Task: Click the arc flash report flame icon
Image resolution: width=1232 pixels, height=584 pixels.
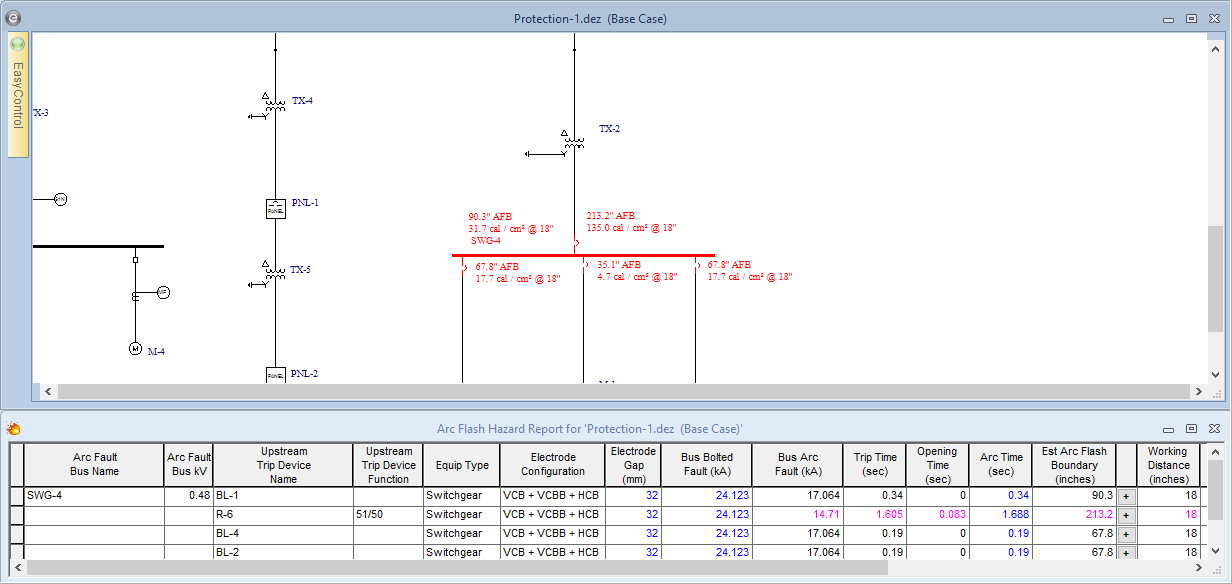Action: click(x=14, y=429)
